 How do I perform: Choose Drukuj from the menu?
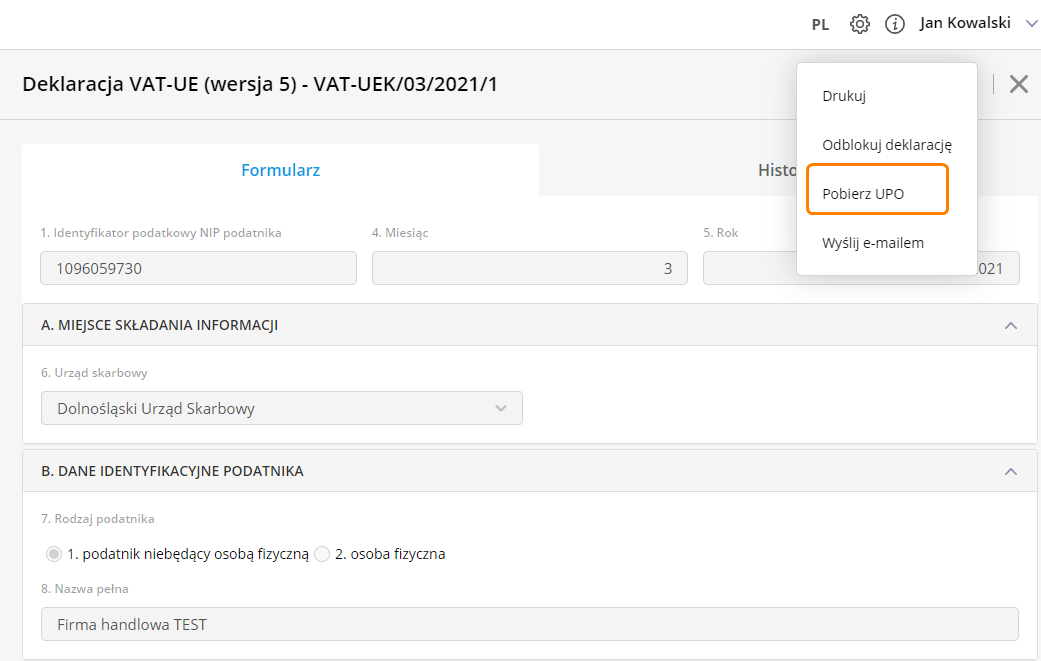point(843,96)
